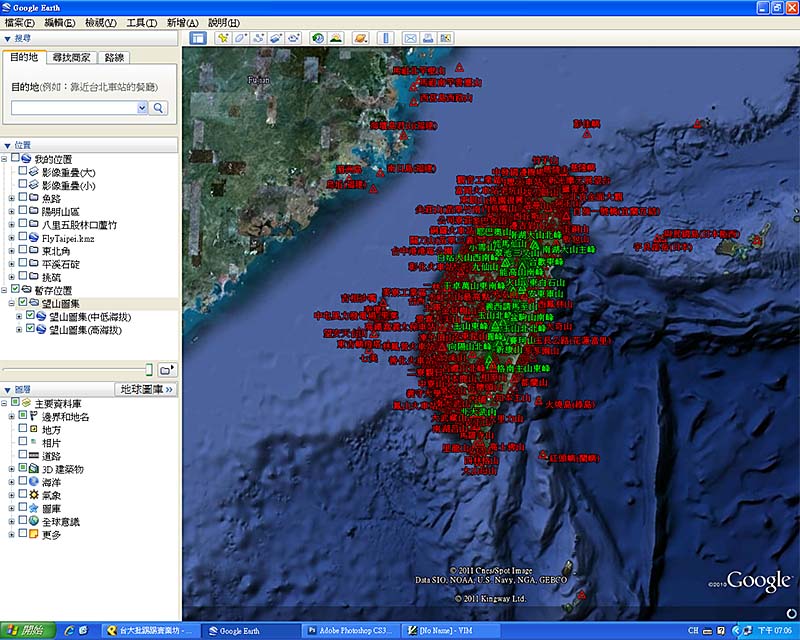Click the folder tour play button
The image size is (800, 640).
pos(167,370)
